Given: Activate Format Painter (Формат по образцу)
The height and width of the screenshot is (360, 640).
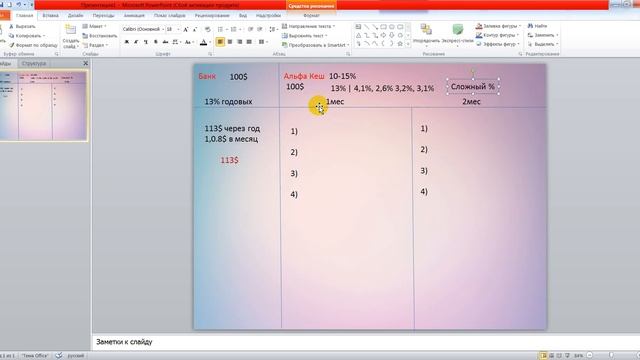Looking at the screenshot, I should 33,45.
